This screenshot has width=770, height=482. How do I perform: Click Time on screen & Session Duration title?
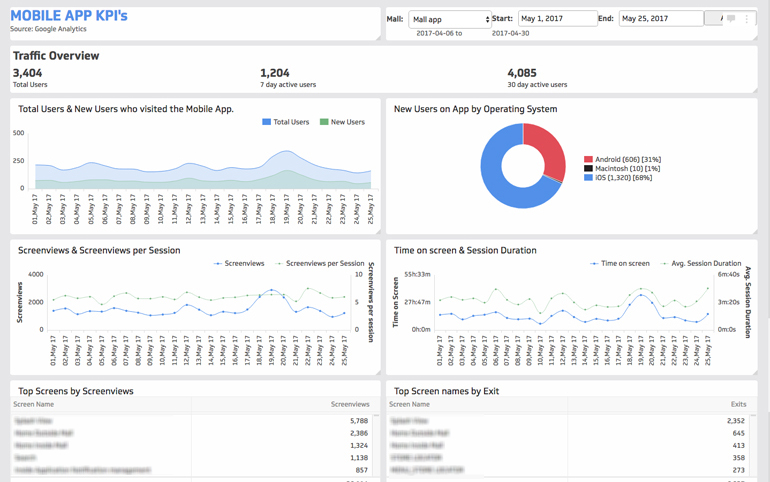coord(465,250)
